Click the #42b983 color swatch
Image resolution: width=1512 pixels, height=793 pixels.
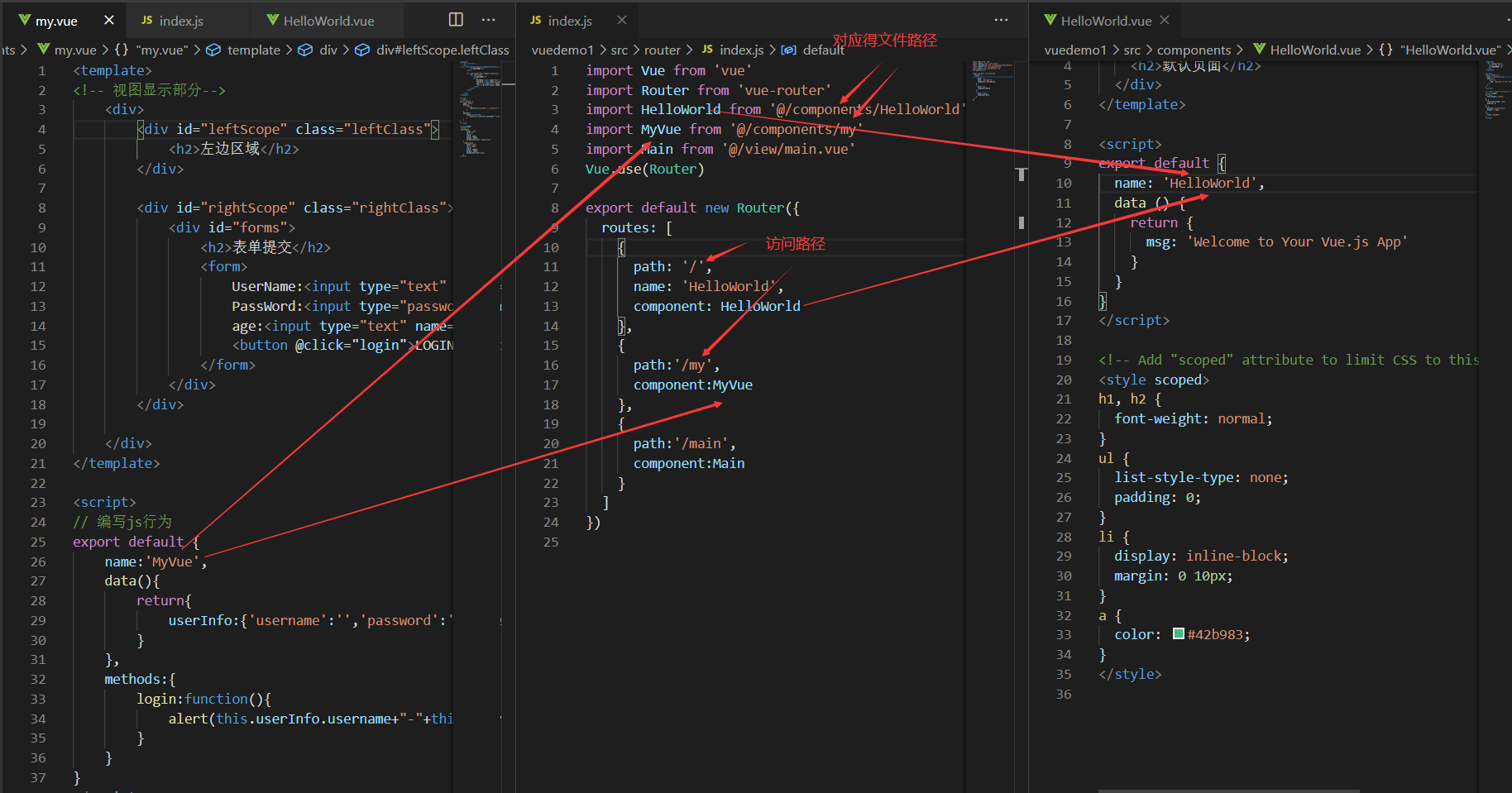(x=1179, y=634)
